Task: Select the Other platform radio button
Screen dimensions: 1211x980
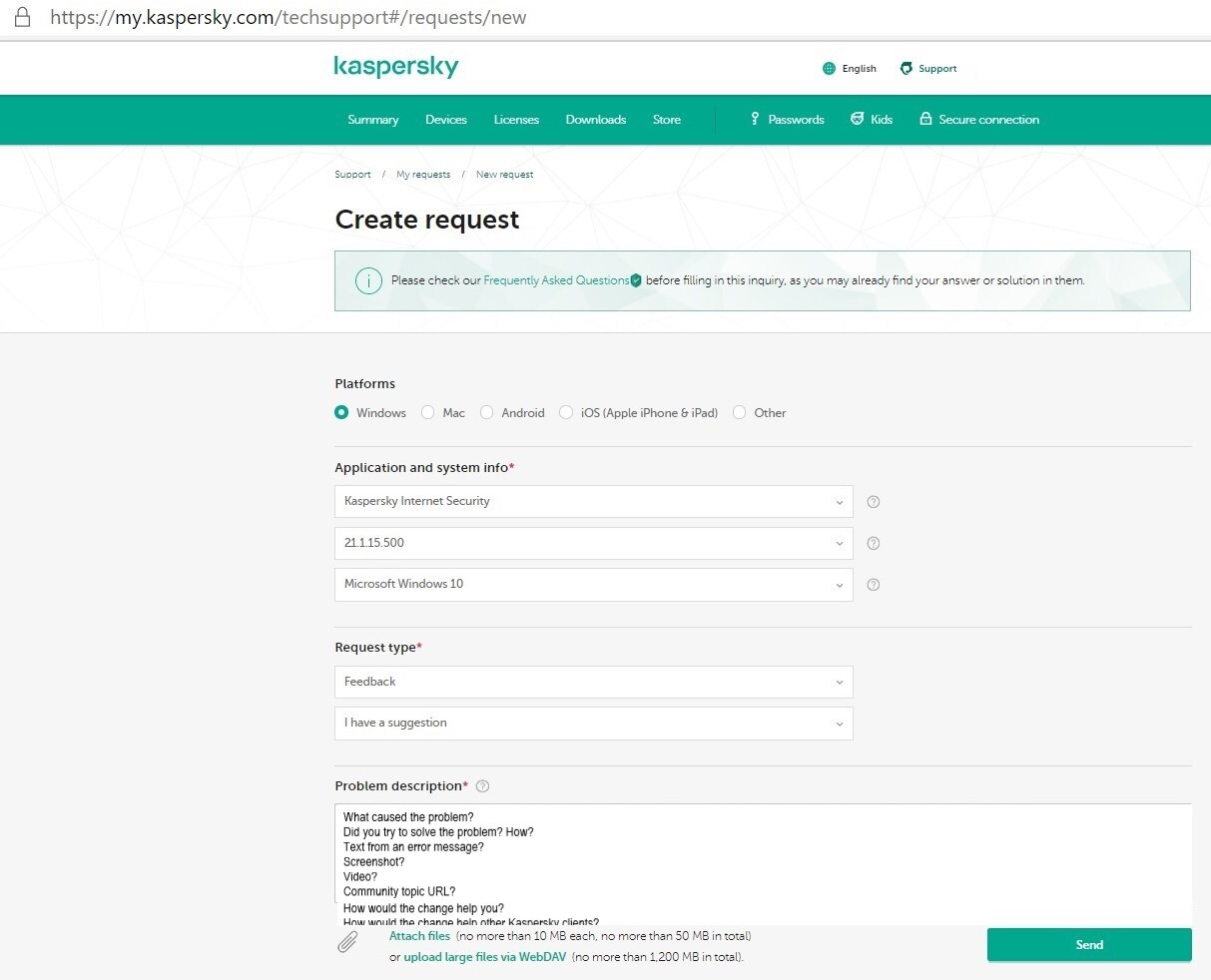Action: click(740, 412)
